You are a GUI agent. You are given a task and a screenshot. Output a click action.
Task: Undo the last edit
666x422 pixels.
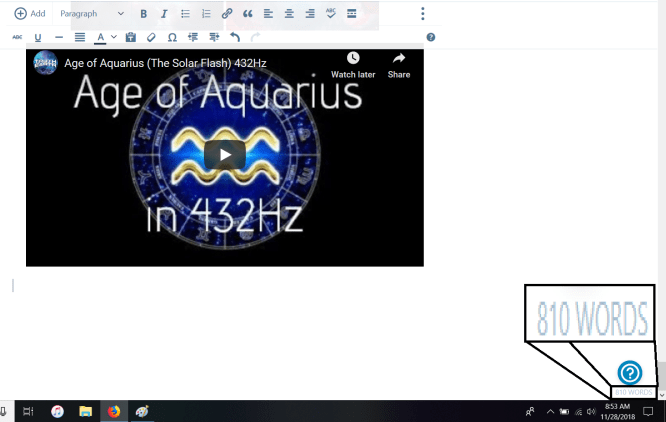(235, 37)
